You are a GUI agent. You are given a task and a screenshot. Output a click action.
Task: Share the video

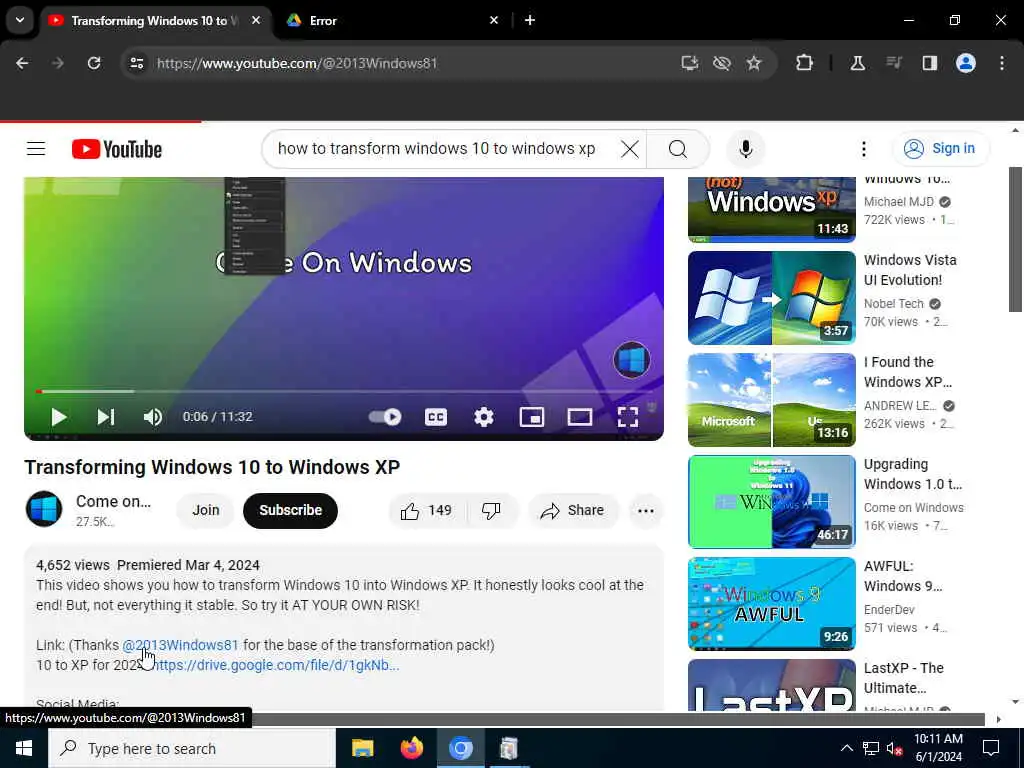point(572,510)
